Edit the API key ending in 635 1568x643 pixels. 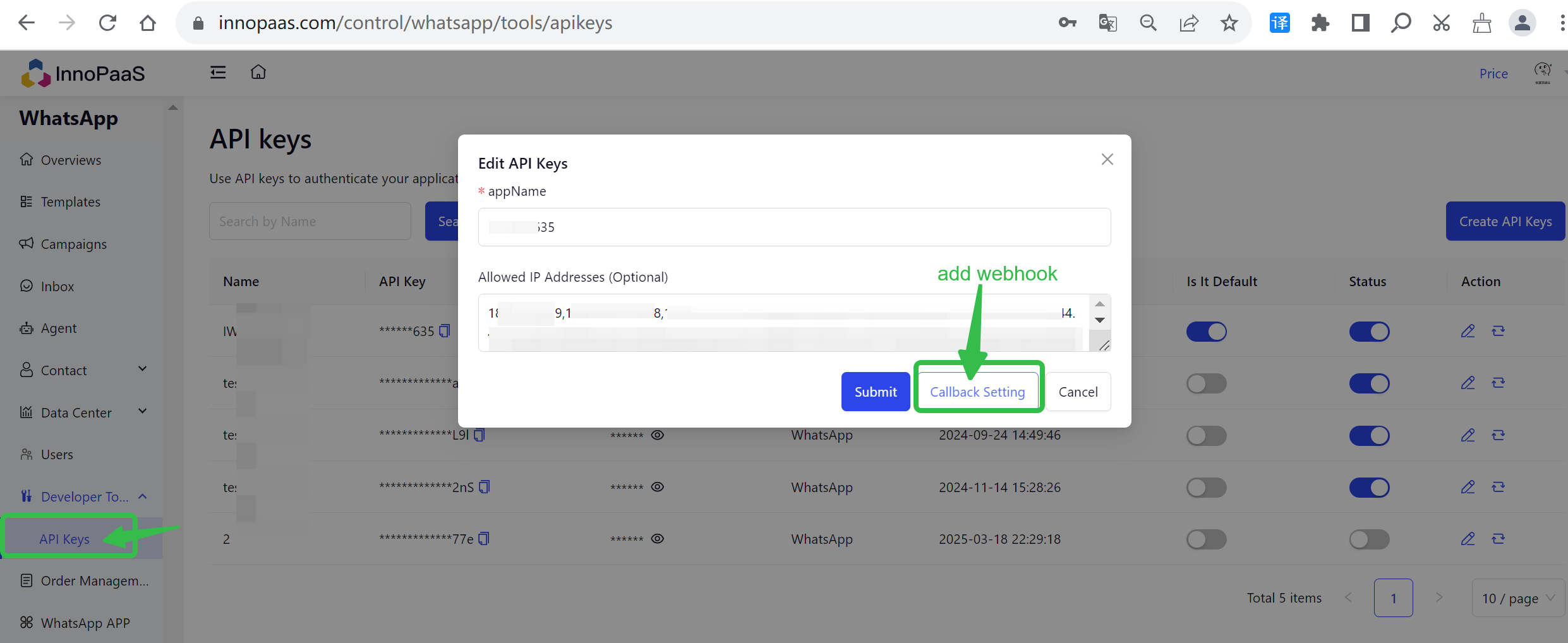pos(1468,331)
